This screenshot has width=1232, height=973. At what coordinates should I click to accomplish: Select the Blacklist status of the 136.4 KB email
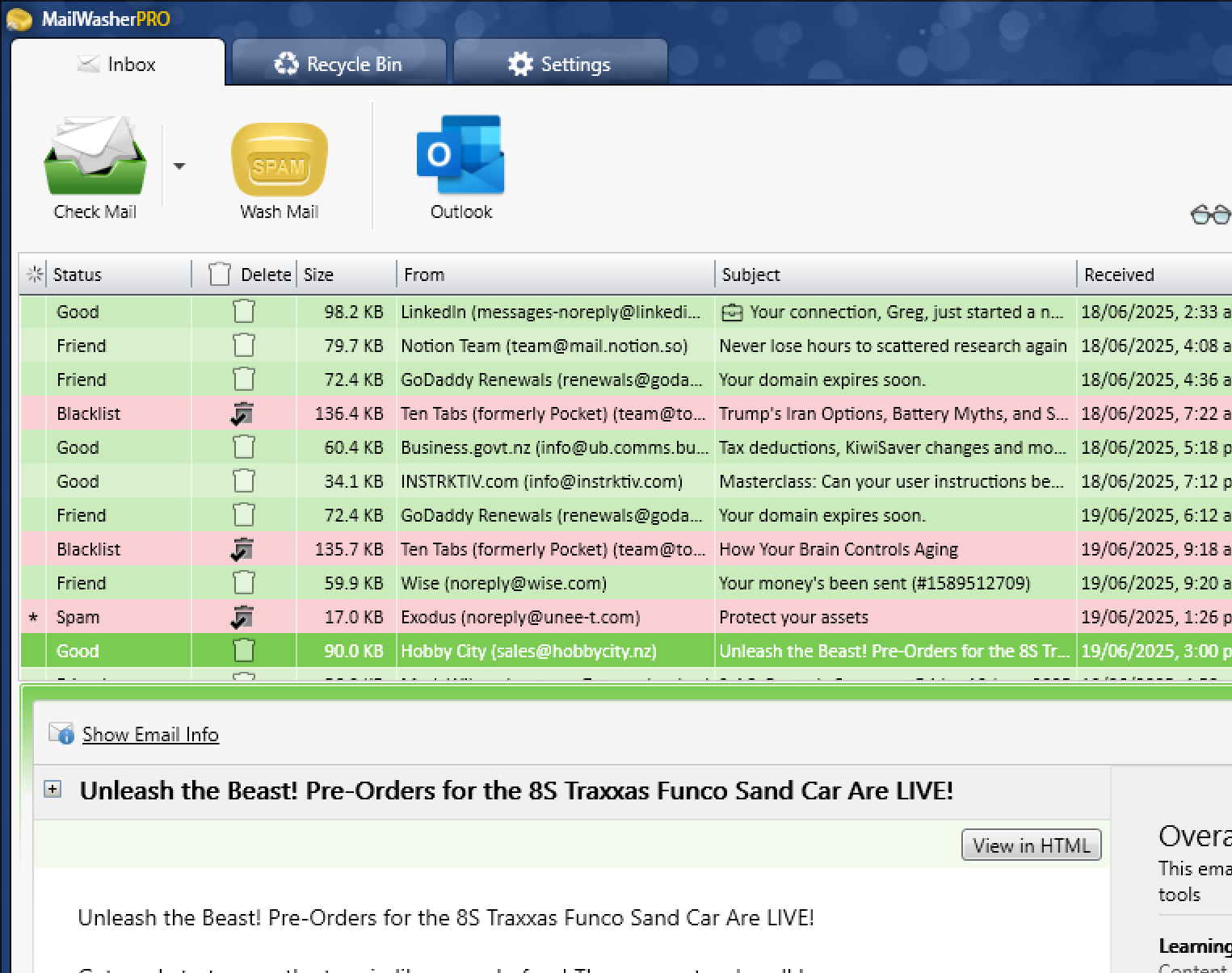(120, 413)
